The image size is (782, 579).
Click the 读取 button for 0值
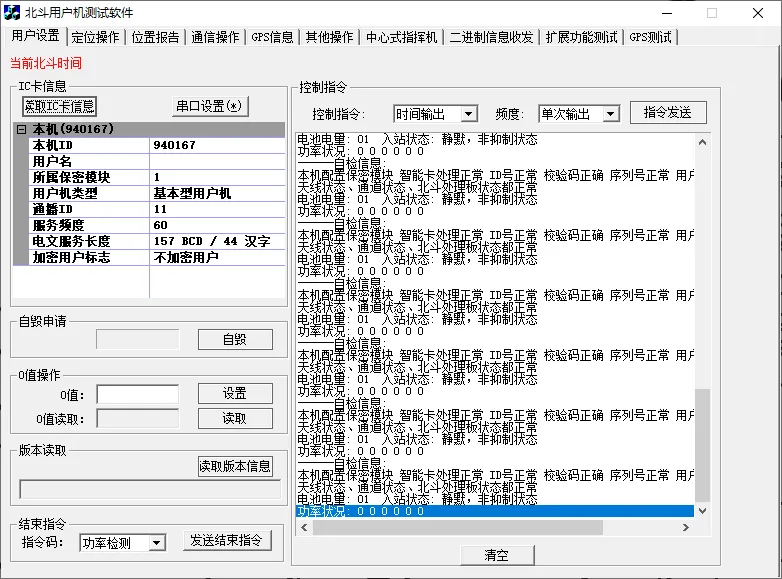pos(235,418)
